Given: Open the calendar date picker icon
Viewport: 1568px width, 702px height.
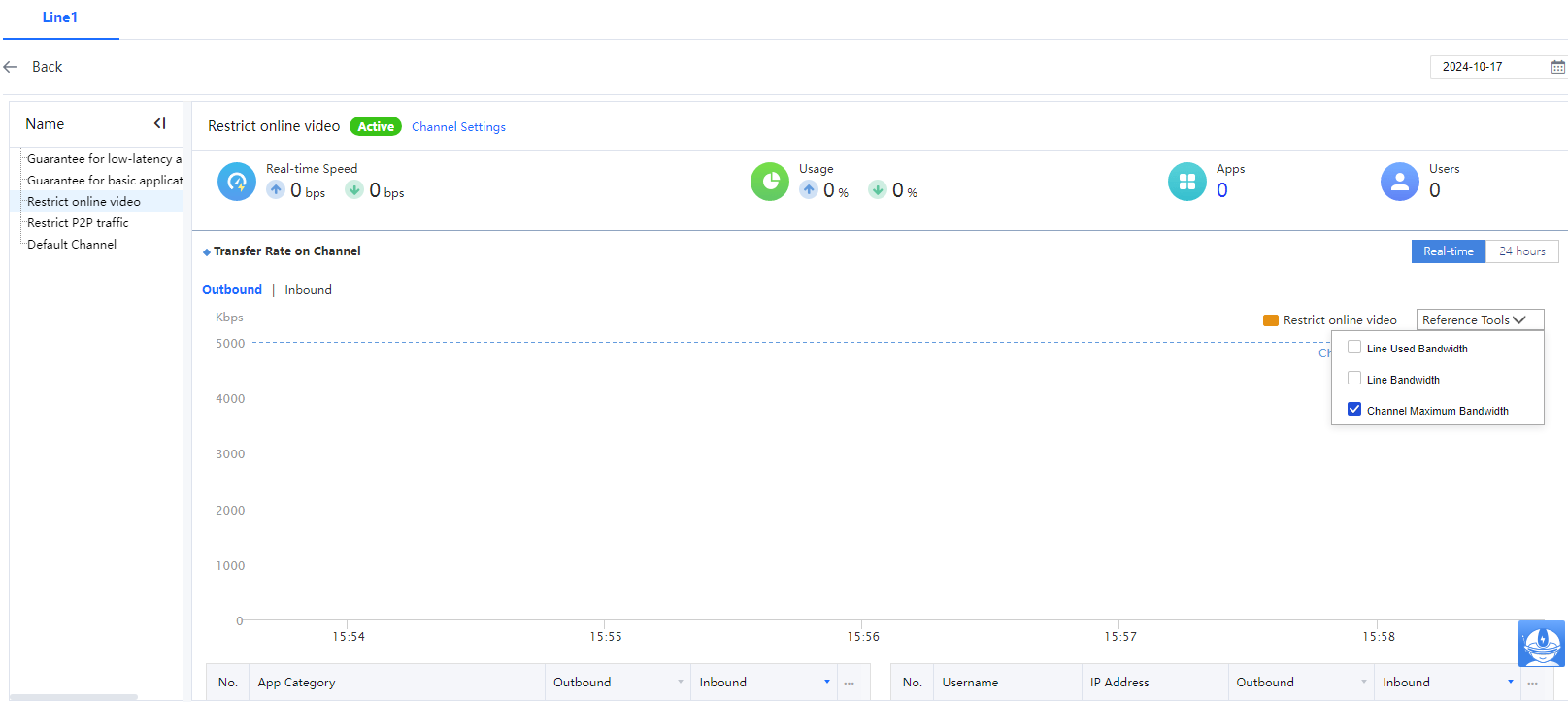Looking at the screenshot, I should point(1557,67).
